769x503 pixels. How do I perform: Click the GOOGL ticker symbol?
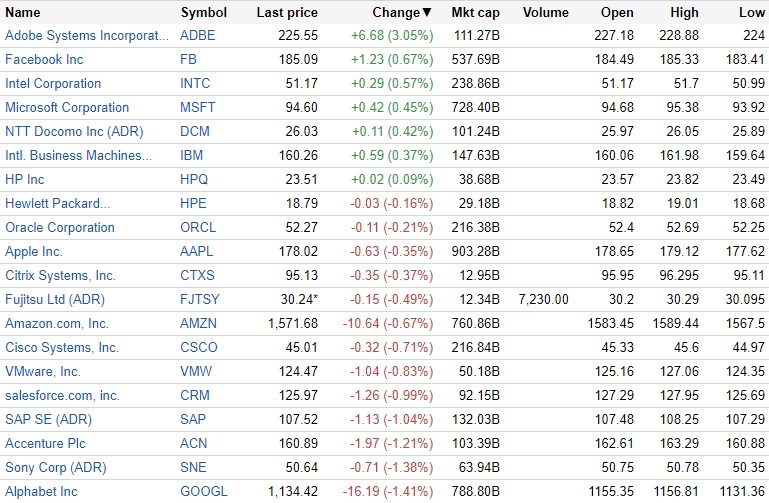tap(203, 492)
